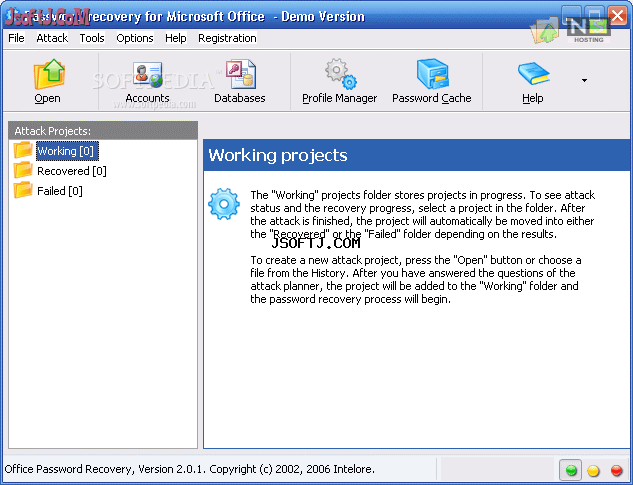The height and width of the screenshot is (485, 633).
Task: Click the folder icon beside Recovered [0]
Action: pyautogui.click(x=23, y=170)
